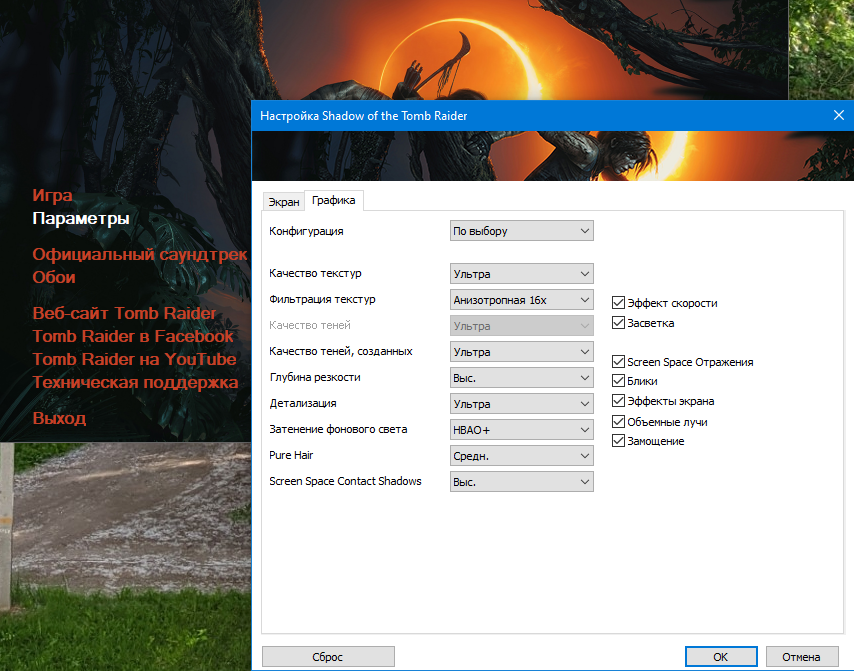The width and height of the screenshot is (854, 671).
Task: Open Качество теней, созданных dropdown
Action: [x=521, y=352]
